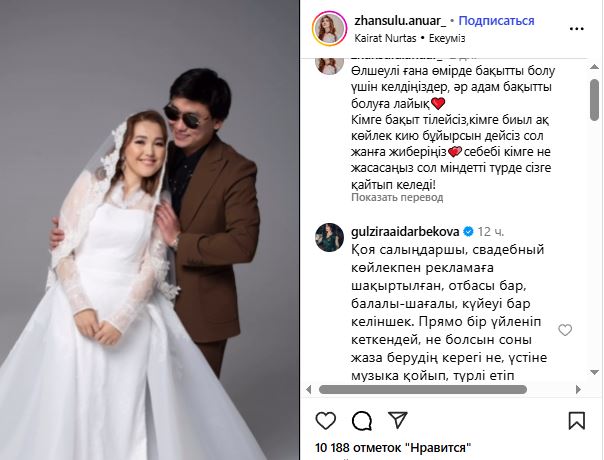Open zhansulu.anuar_ profile picture in header

(x=329, y=29)
